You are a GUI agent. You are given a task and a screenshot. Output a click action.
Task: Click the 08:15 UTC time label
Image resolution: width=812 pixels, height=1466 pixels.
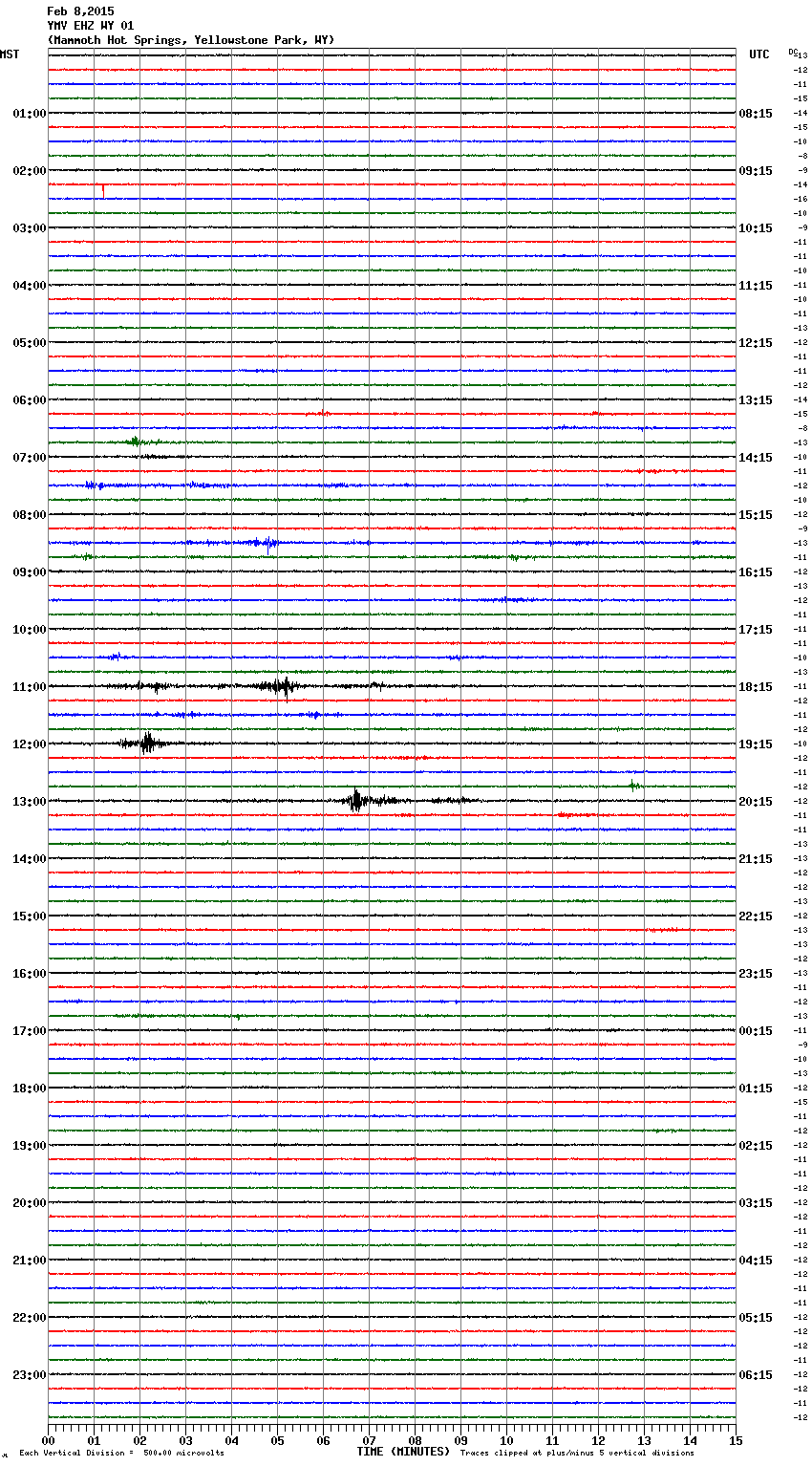point(756,114)
